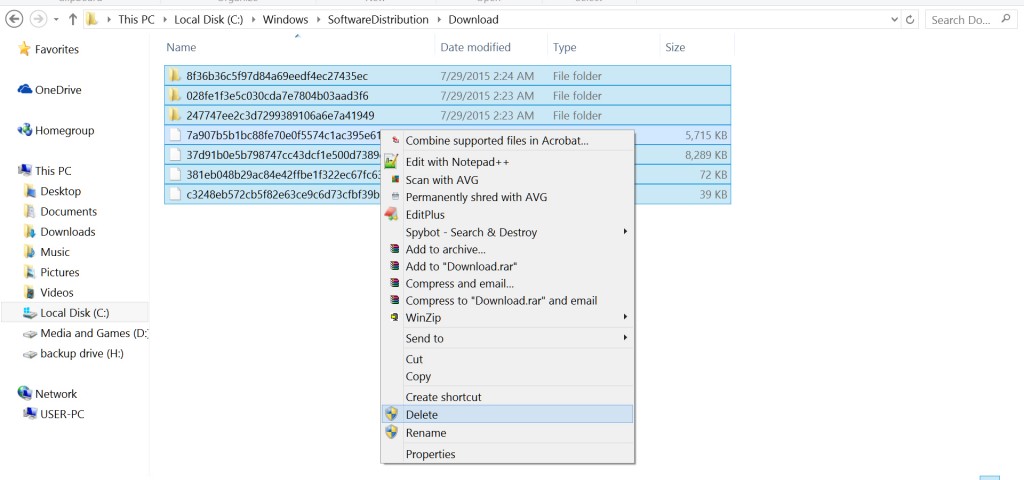
Task: Select 'This PC' breadcrumb
Action: point(136,20)
